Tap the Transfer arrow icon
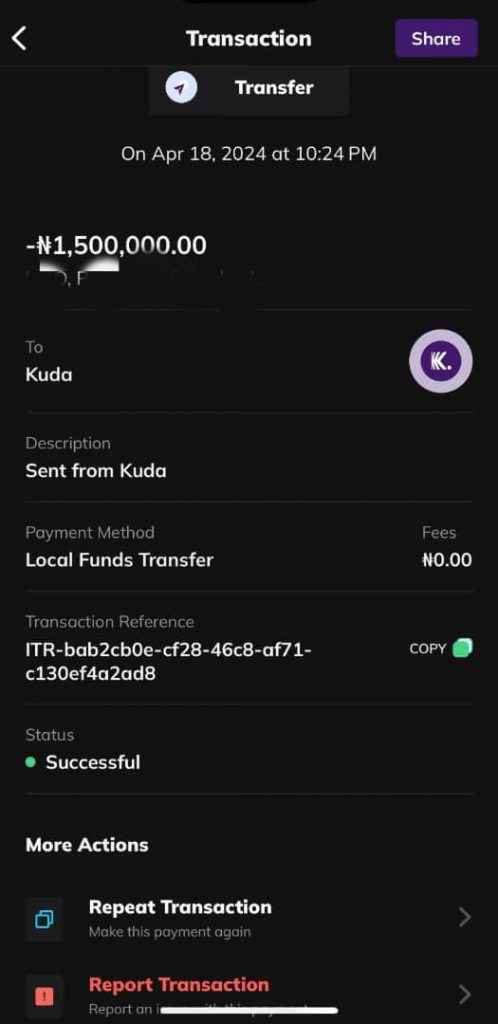This screenshot has height=1024, width=498. pyautogui.click(x=181, y=88)
